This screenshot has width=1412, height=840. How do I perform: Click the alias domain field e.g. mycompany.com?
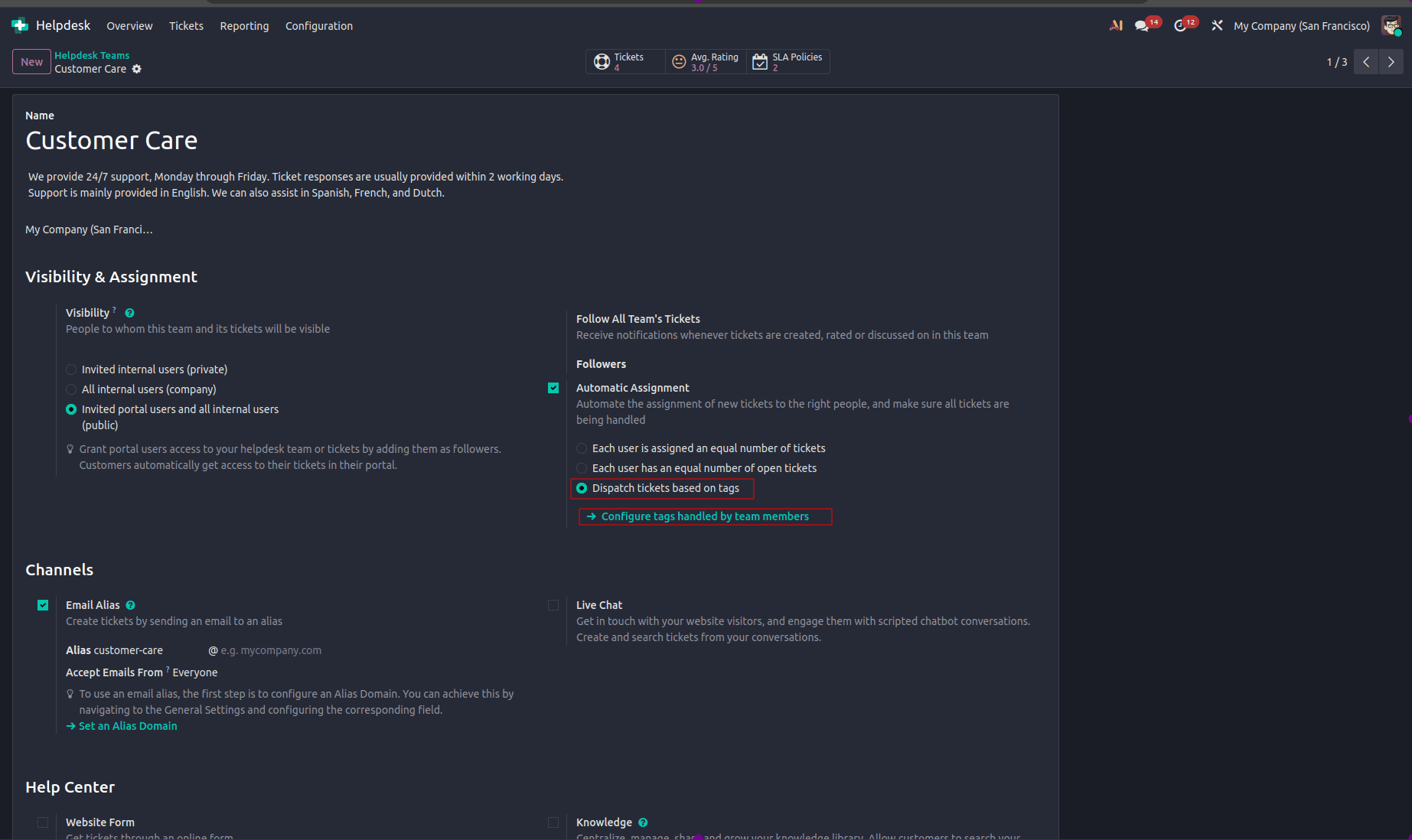(271, 650)
